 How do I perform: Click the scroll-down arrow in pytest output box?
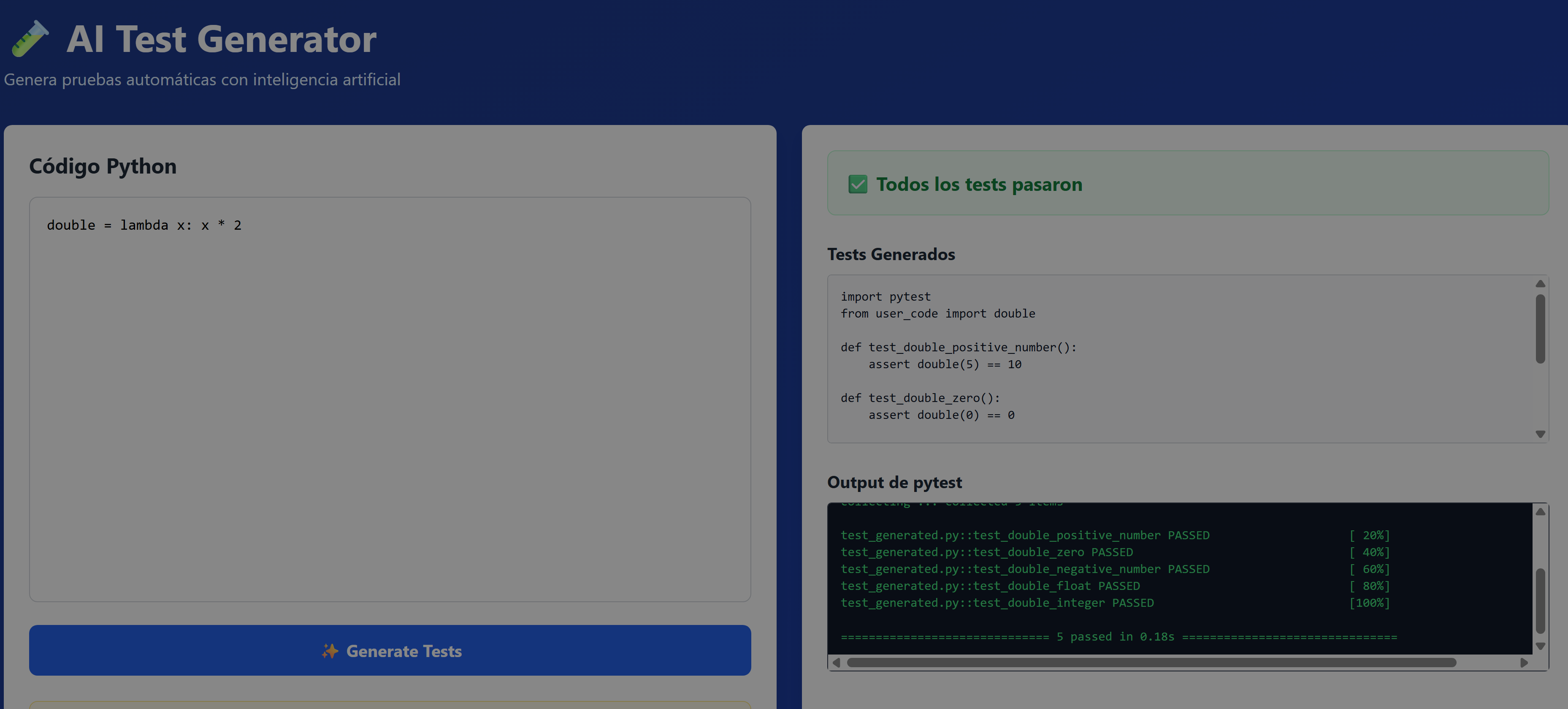point(1540,646)
